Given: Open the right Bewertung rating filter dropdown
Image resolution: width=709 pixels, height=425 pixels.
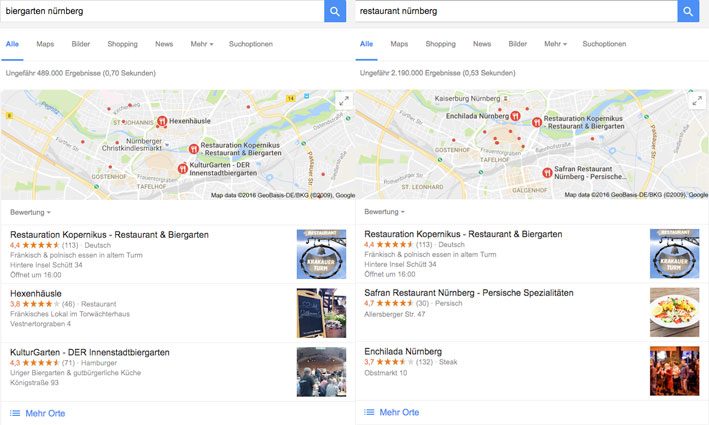Looking at the screenshot, I should tap(384, 212).
